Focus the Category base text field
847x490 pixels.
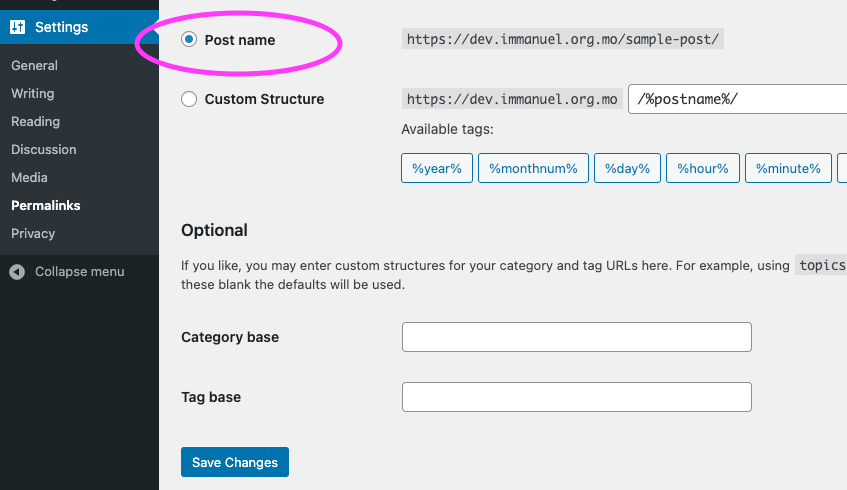[576, 337]
